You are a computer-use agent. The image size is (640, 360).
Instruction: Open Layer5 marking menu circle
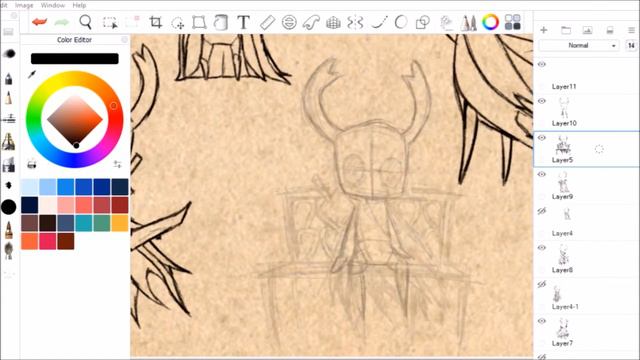(599, 149)
